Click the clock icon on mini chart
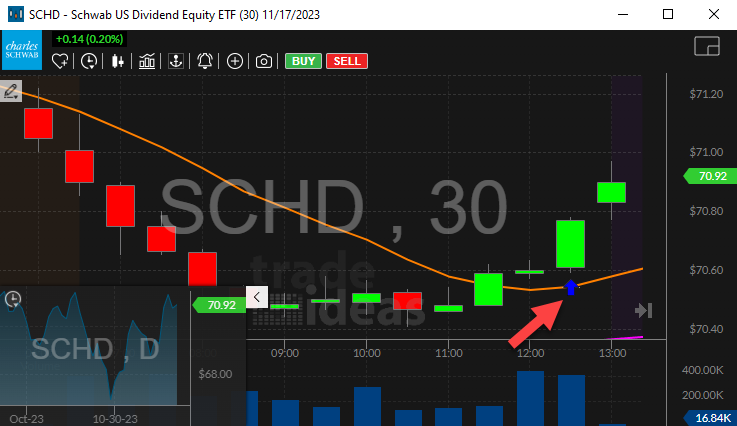The image size is (737, 426). click(13, 299)
